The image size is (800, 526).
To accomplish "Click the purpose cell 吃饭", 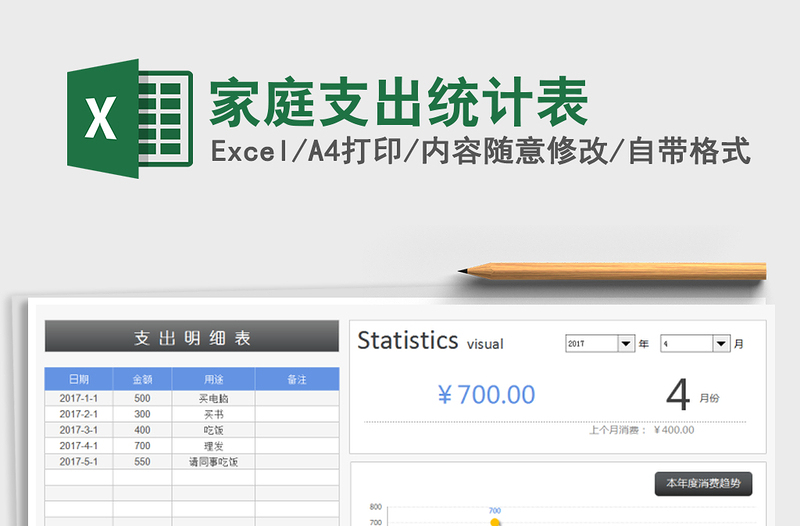I will coord(213,430).
